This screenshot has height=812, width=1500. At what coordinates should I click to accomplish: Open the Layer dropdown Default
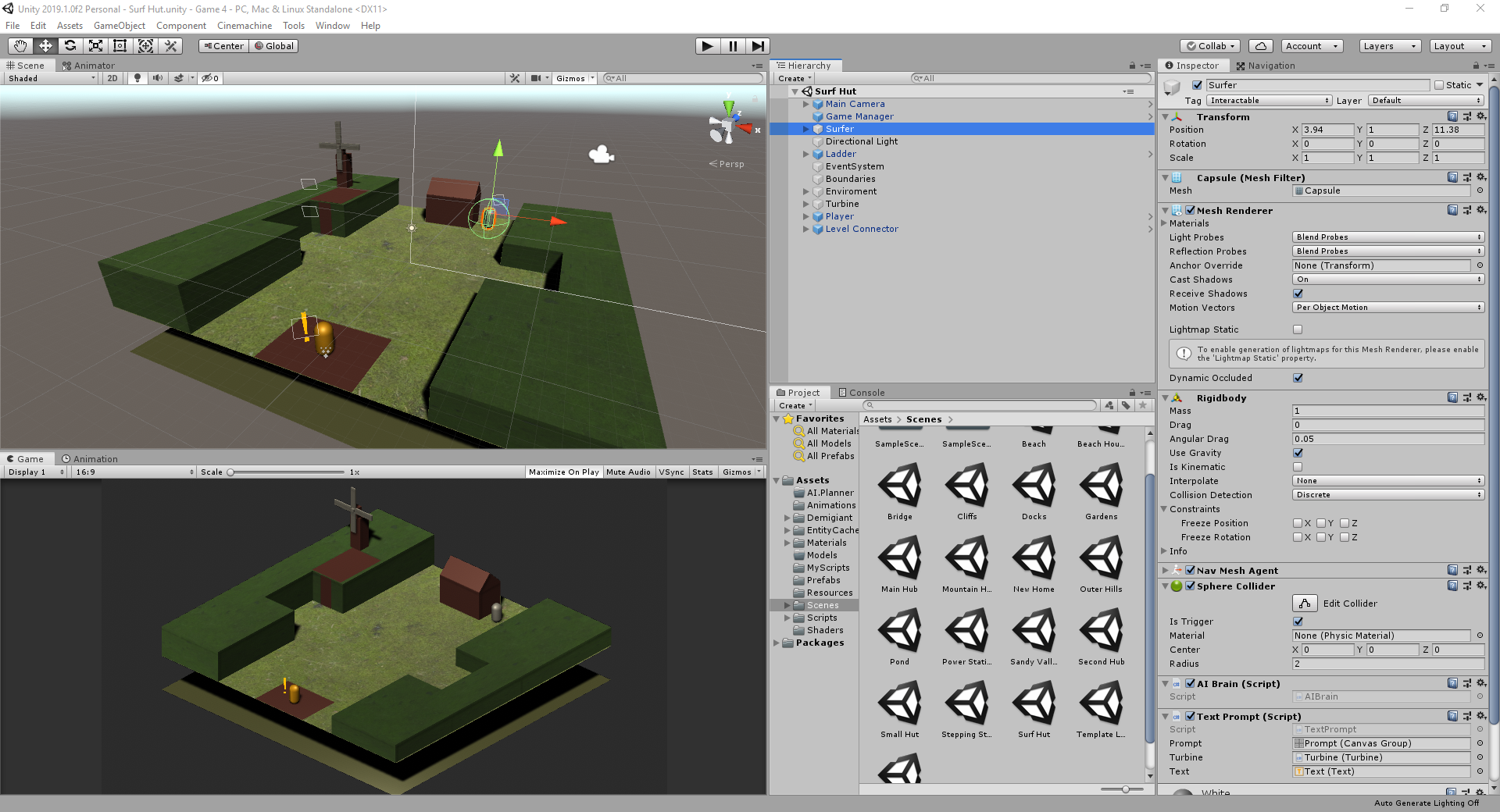1426,101
